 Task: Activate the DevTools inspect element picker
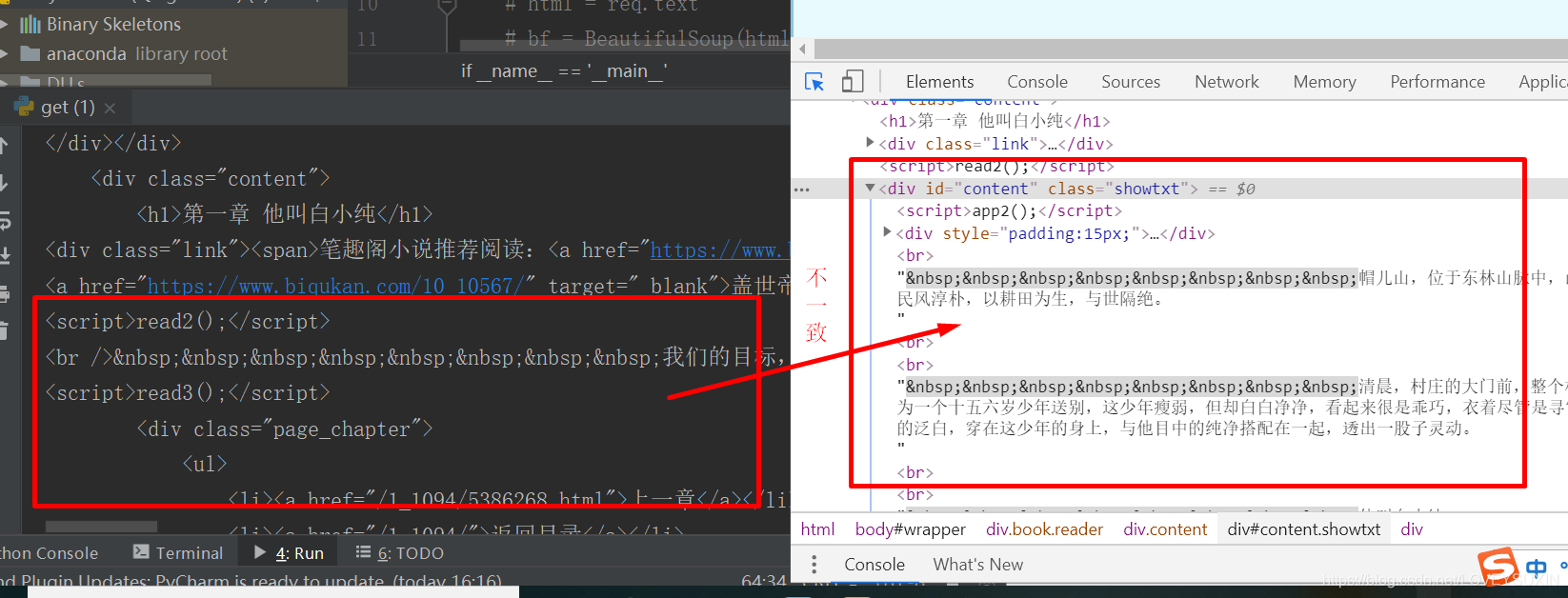814,82
